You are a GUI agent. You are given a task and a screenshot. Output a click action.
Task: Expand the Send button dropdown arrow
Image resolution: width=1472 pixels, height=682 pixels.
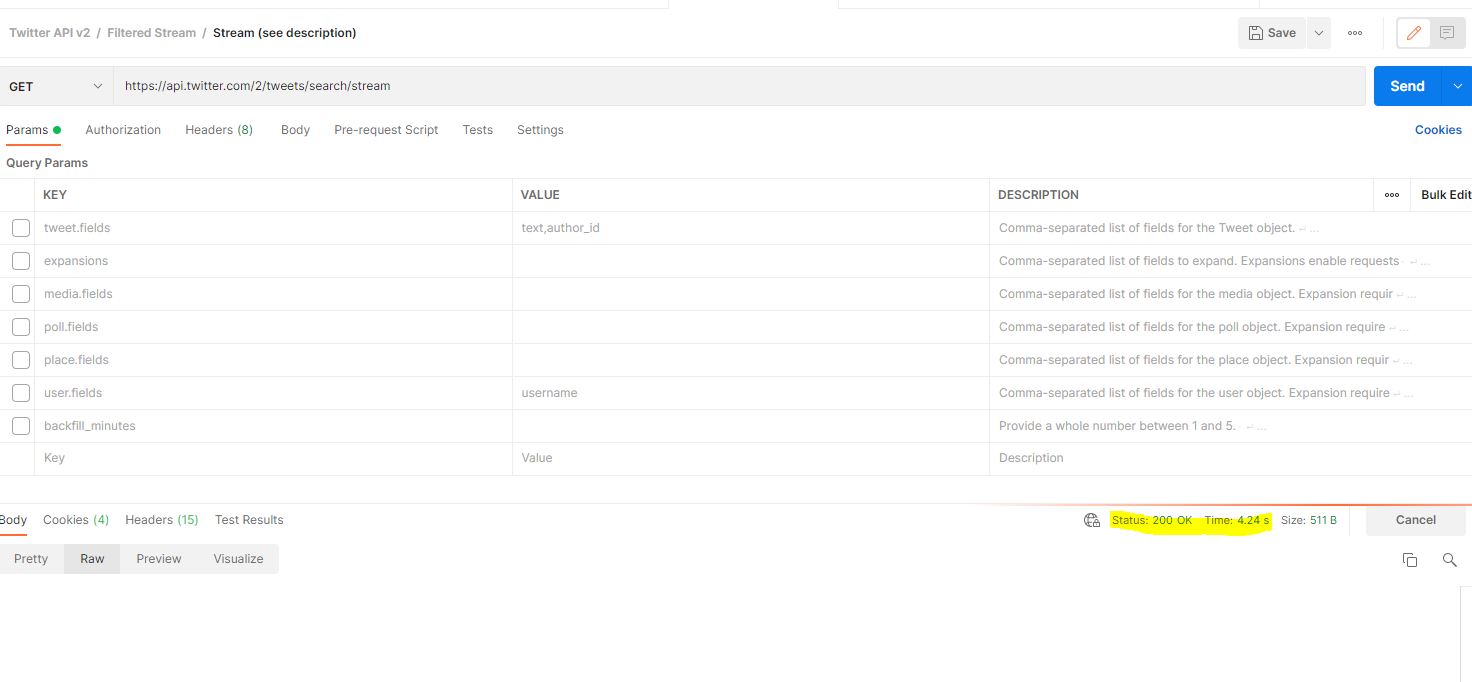coord(1457,86)
